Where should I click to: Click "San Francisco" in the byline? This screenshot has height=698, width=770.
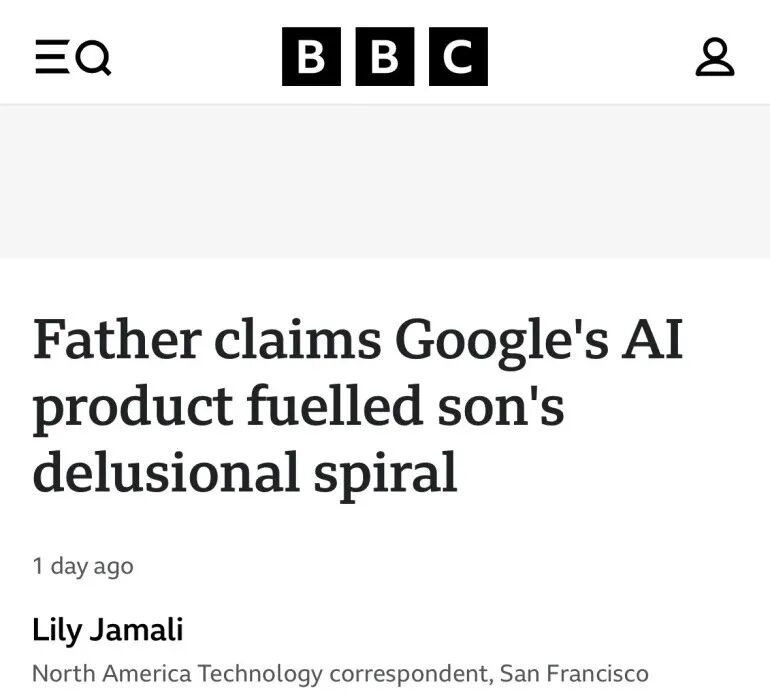(574, 674)
